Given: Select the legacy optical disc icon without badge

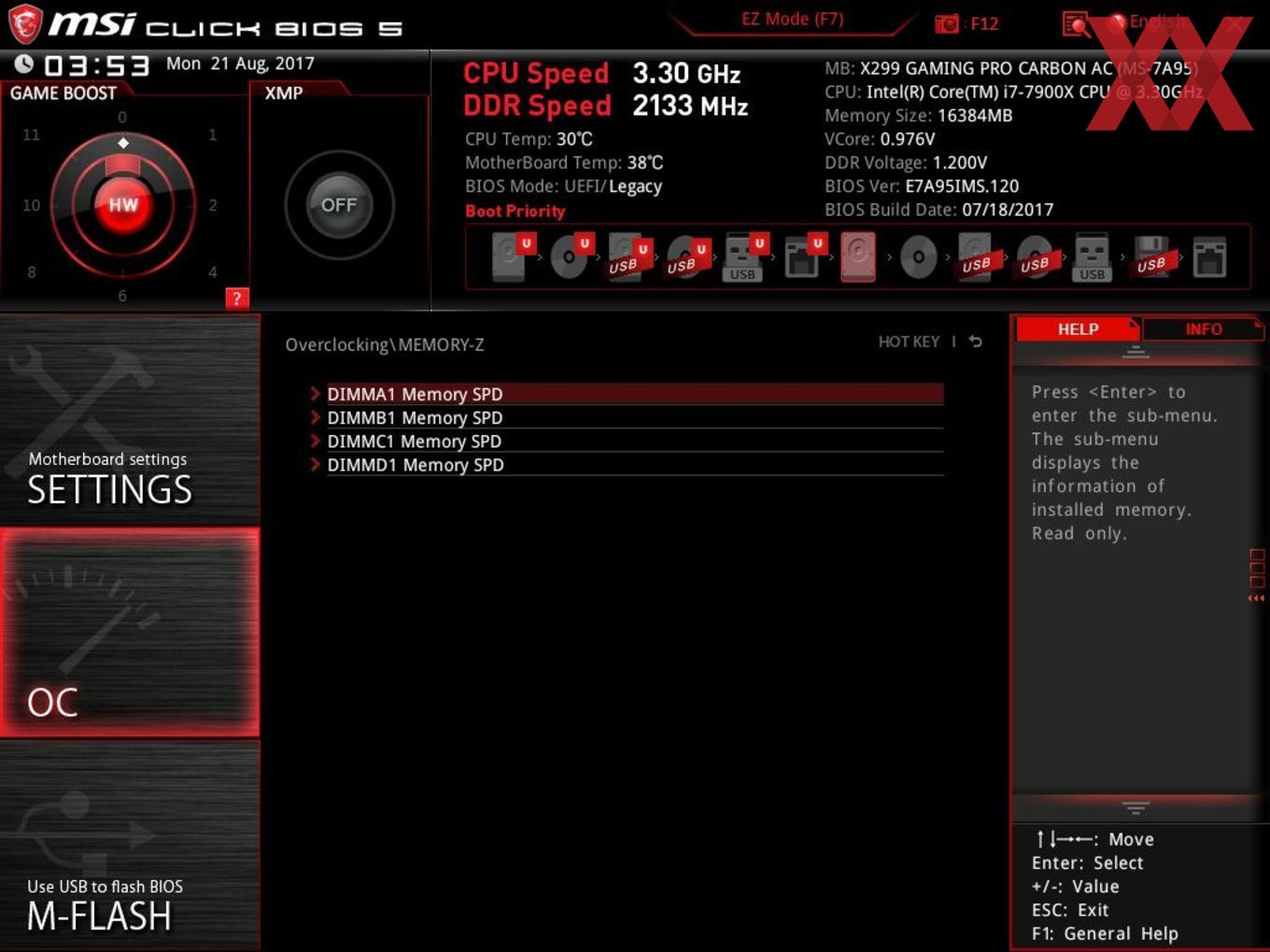Looking at the screenshot, I should pos(918,257).
